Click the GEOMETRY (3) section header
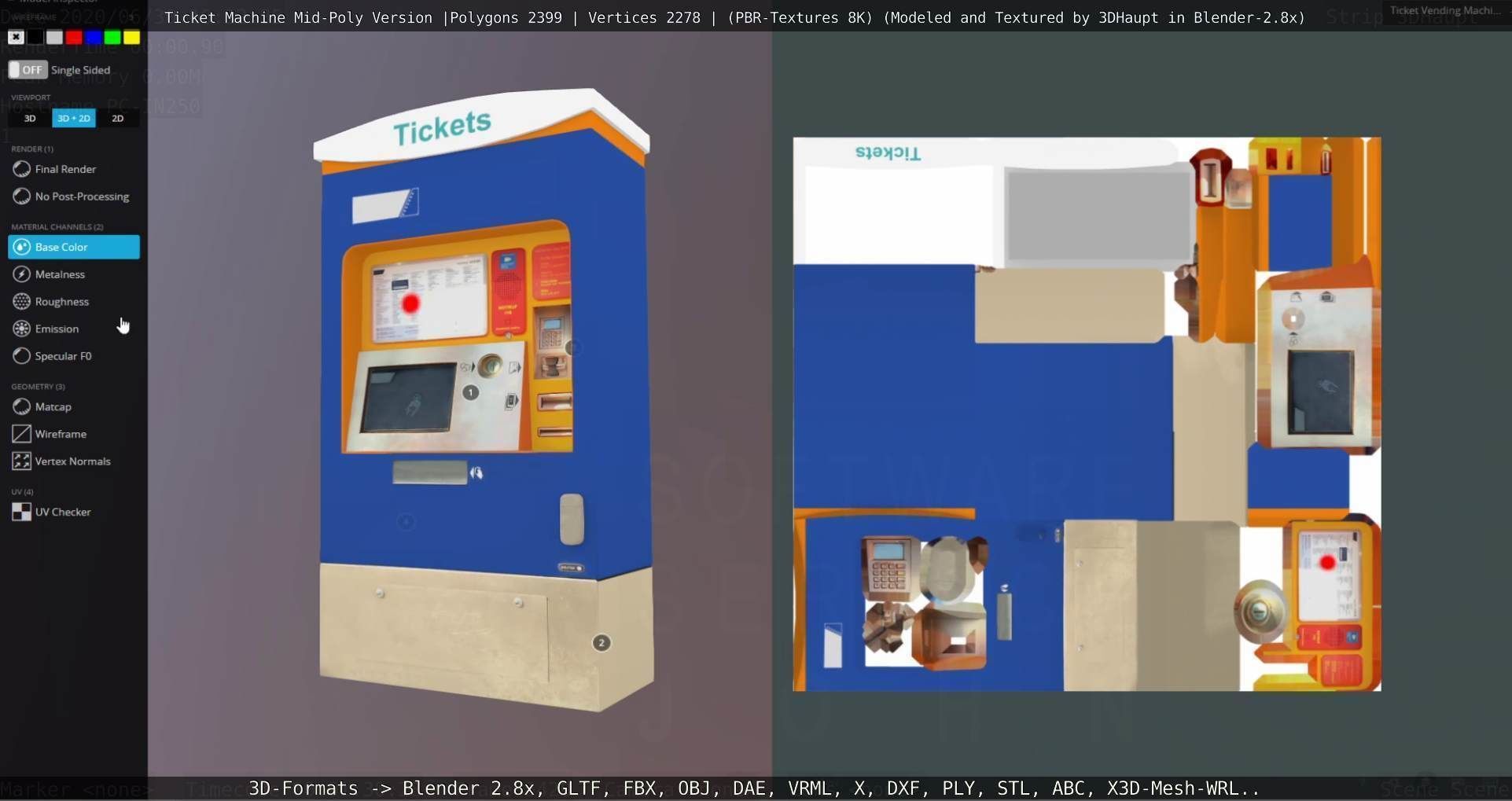 click(x=38, y=387)
